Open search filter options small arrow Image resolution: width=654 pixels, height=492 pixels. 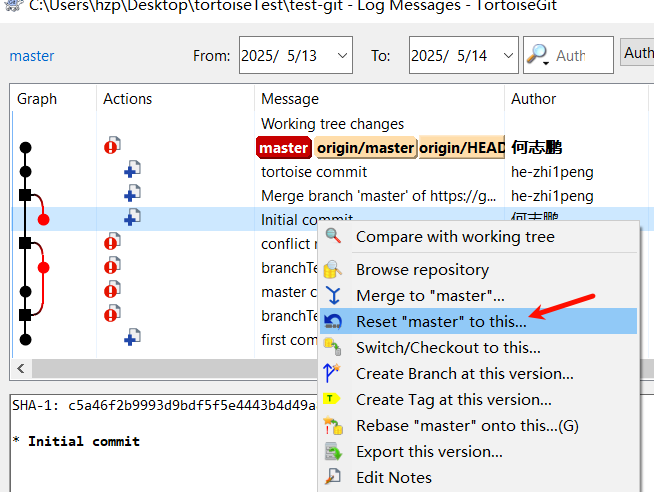[546, 63]
